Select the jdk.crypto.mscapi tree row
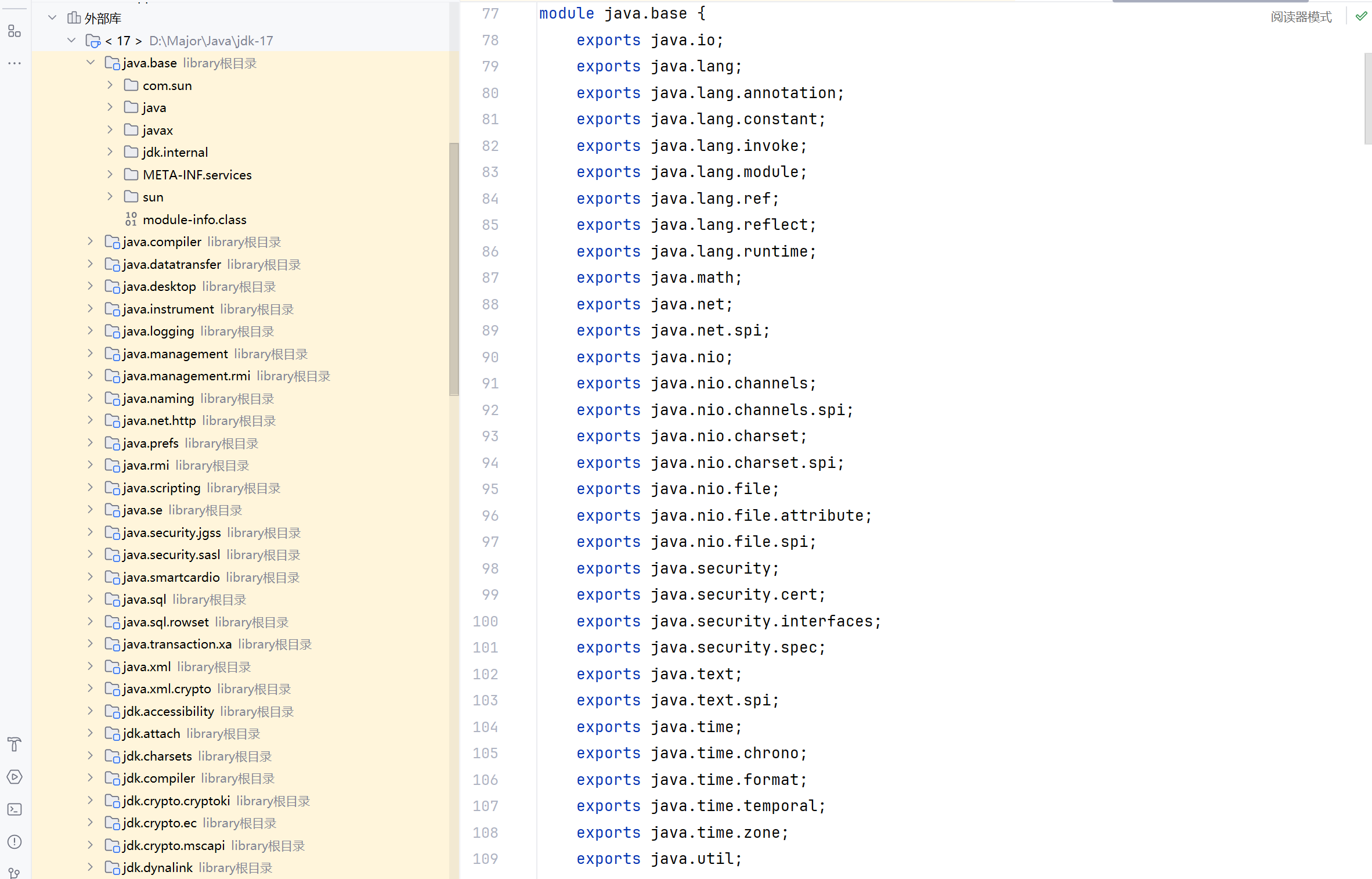1372x879 pixels. [x=241, y=845]
